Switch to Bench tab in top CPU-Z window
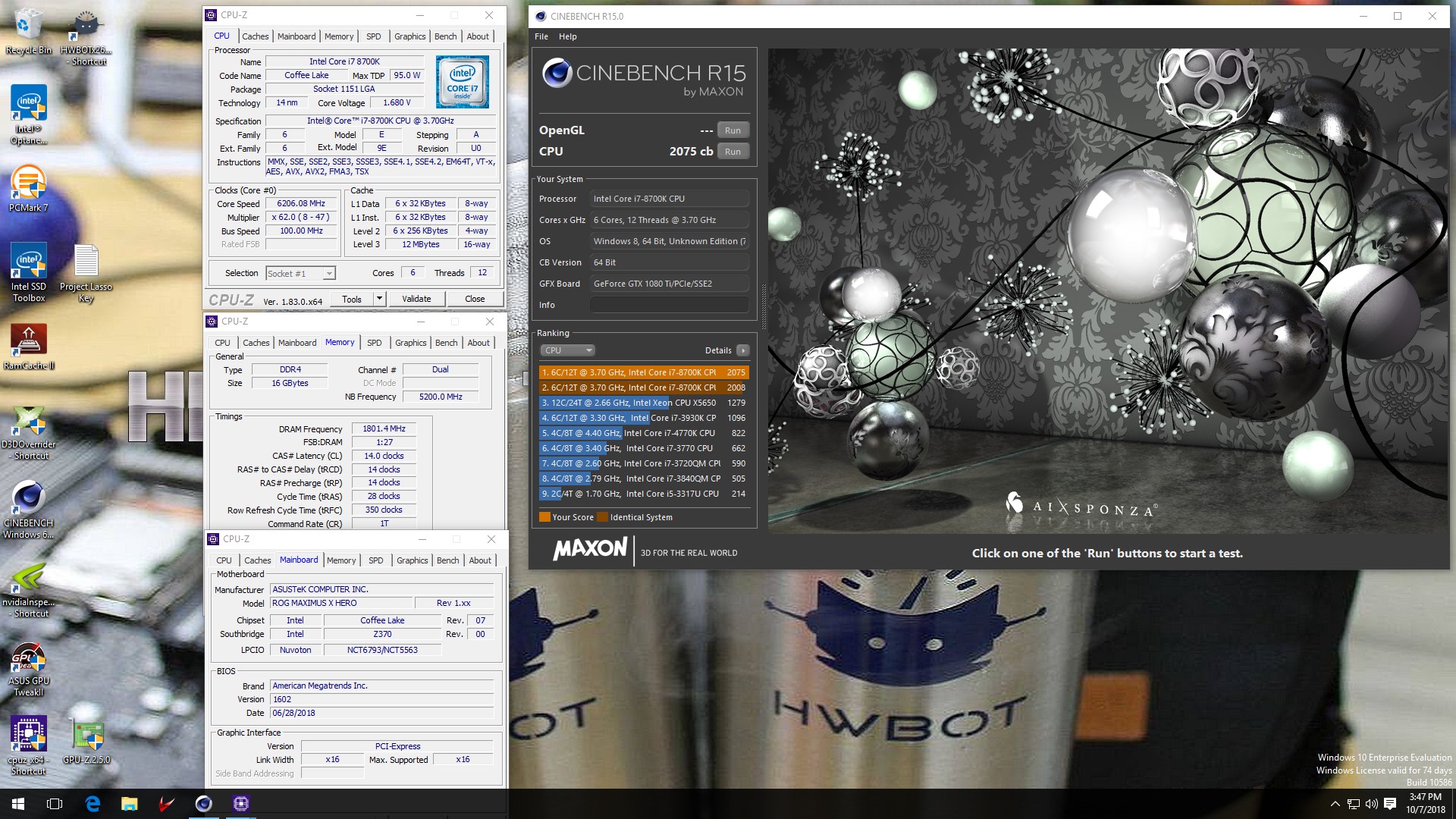The image size is (1456, 819). pyautogui.click(x=446, y=36)
